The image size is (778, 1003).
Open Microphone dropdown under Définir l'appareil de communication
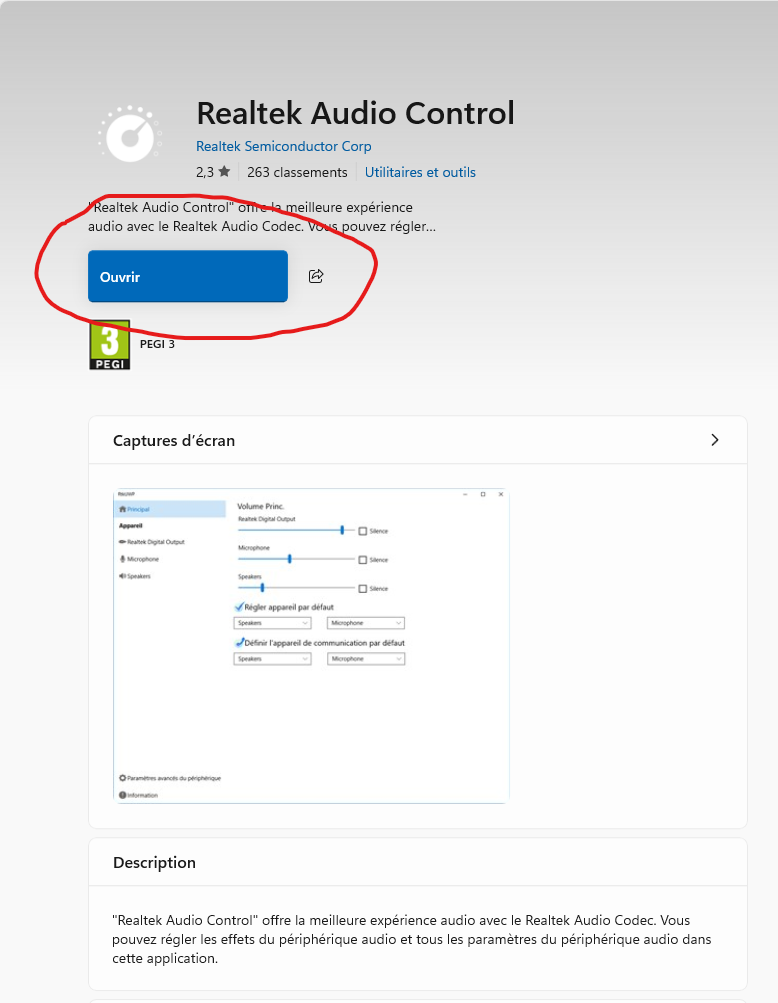pos(365,659)
